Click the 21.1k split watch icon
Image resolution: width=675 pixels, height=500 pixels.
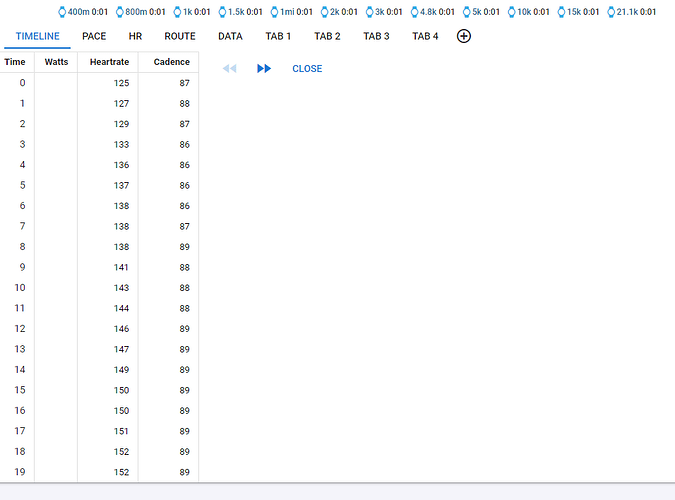point(610,12)
